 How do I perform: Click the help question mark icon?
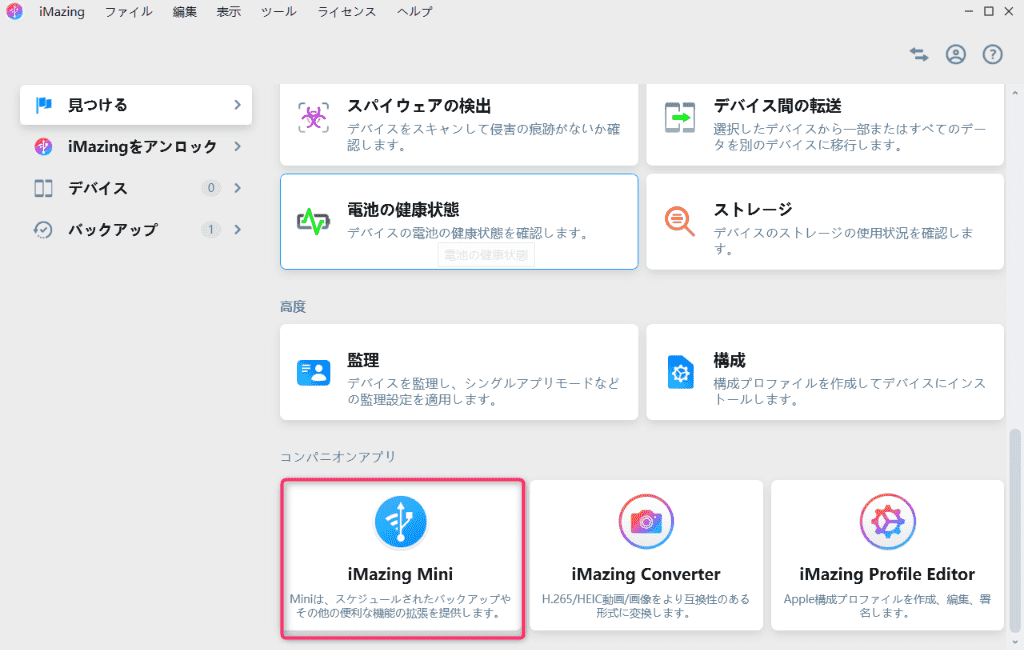992,55
